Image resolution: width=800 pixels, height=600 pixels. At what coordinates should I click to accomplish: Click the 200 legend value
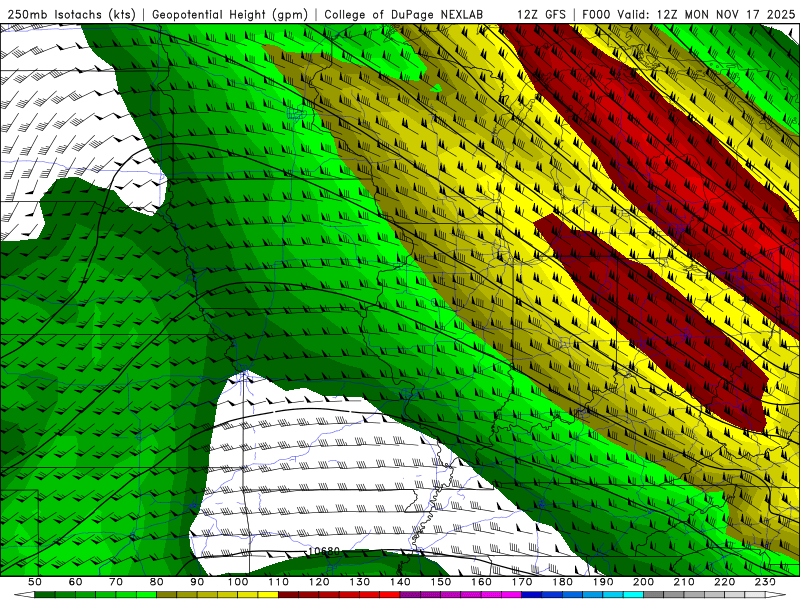[643, 582]
